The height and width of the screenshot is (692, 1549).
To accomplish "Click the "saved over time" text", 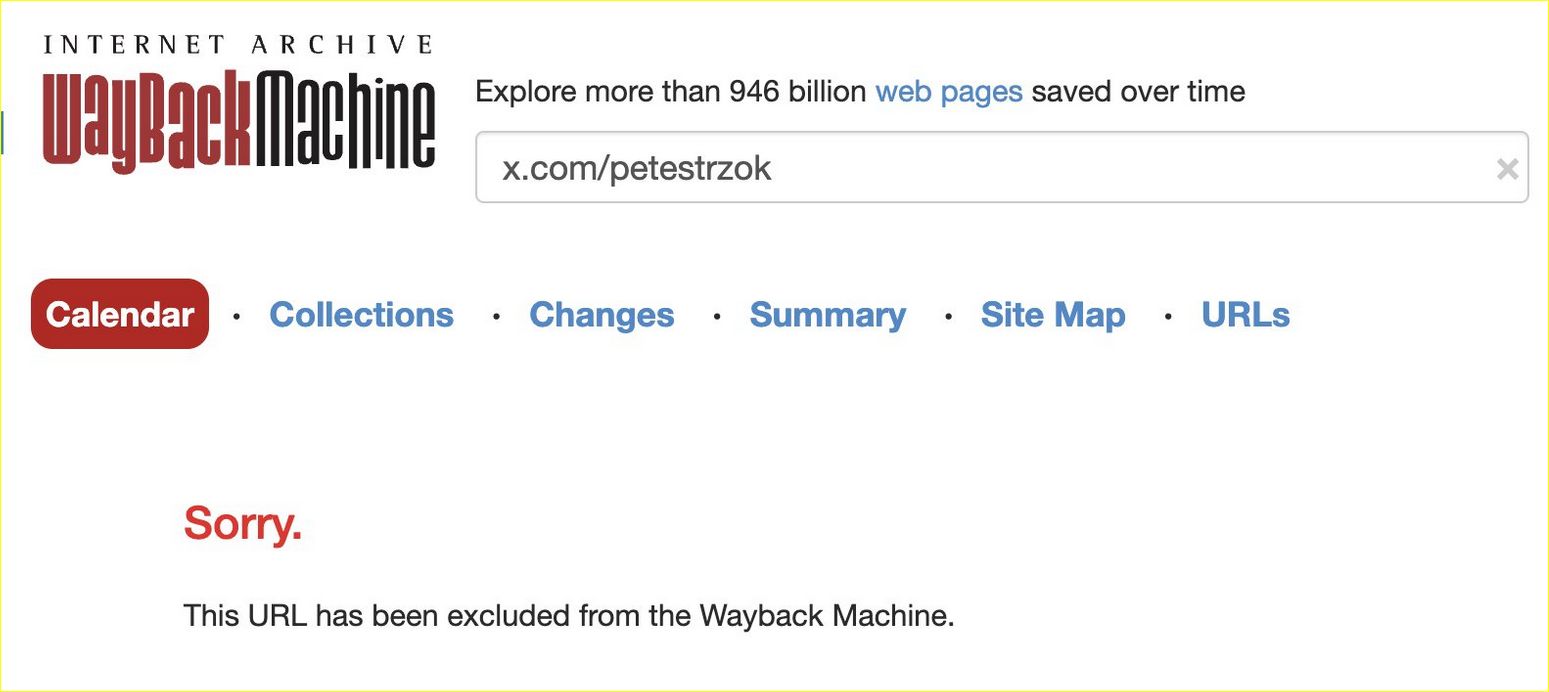I will [x=1139, y=92].
